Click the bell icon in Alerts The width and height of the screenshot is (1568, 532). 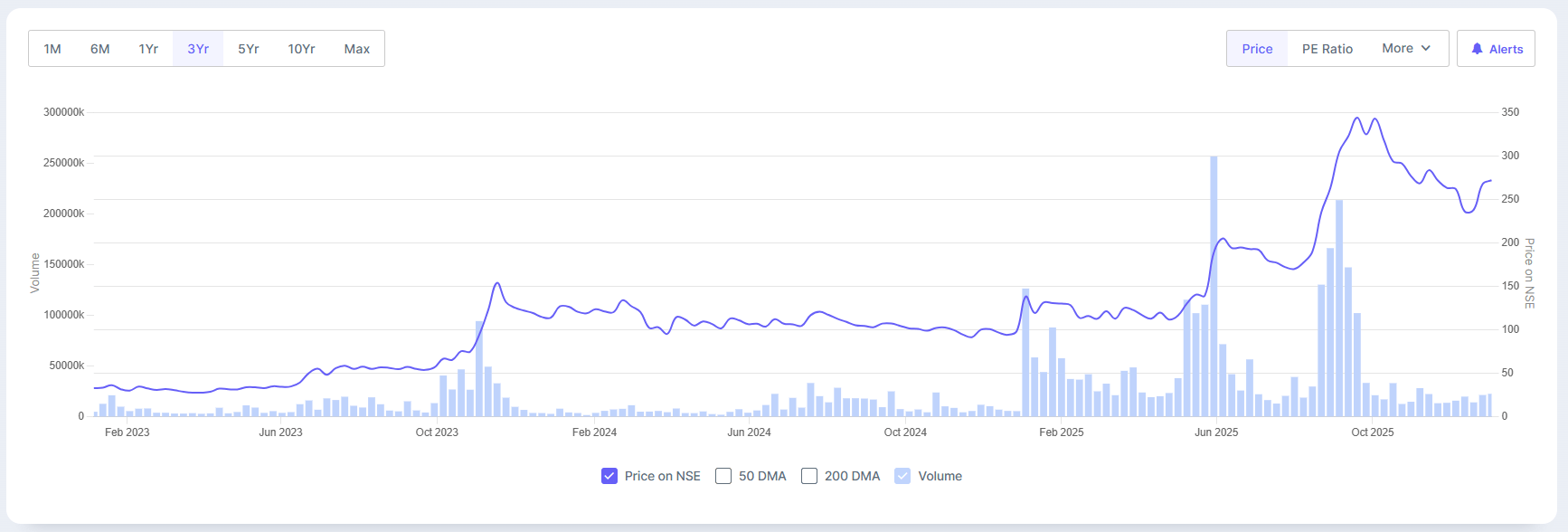(1477, 49)
